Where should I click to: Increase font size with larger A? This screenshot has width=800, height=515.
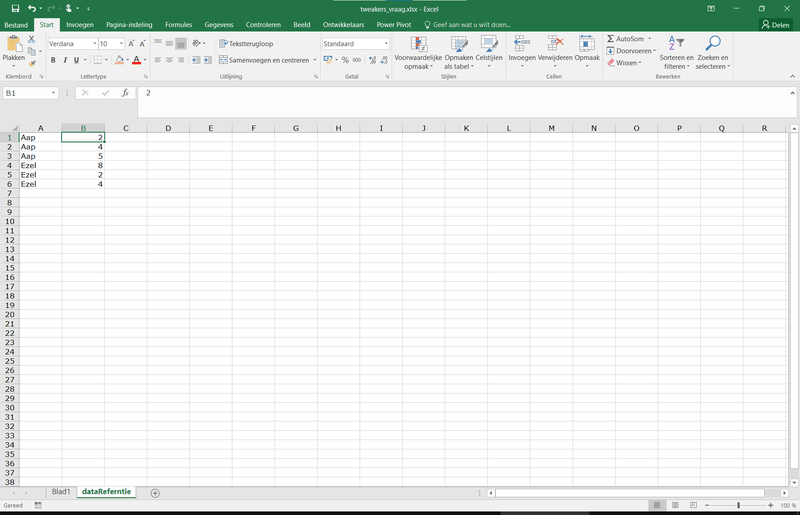pyautogui.click(x=131, y=44)
